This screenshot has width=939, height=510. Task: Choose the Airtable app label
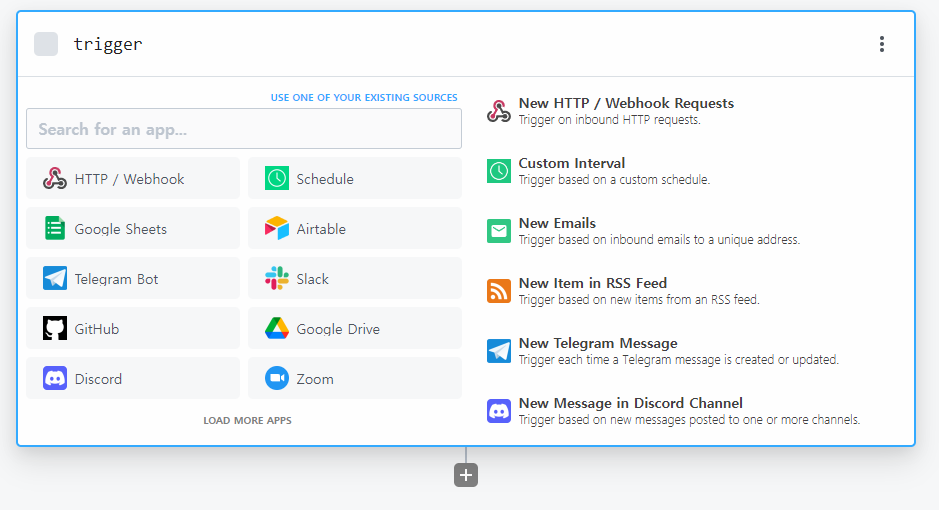tap(321, 229)
